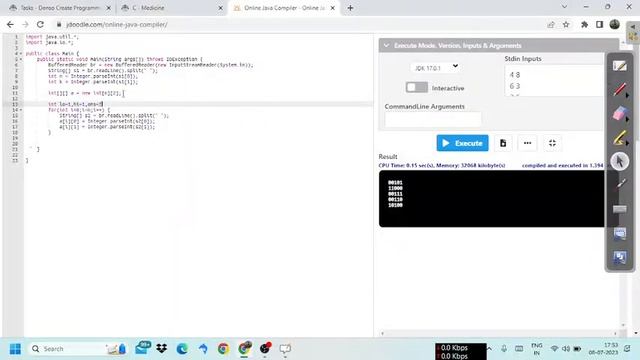This screenshot has width=640, height=360.
Task: Click the Execute button
Action: (x=462, y=143)
